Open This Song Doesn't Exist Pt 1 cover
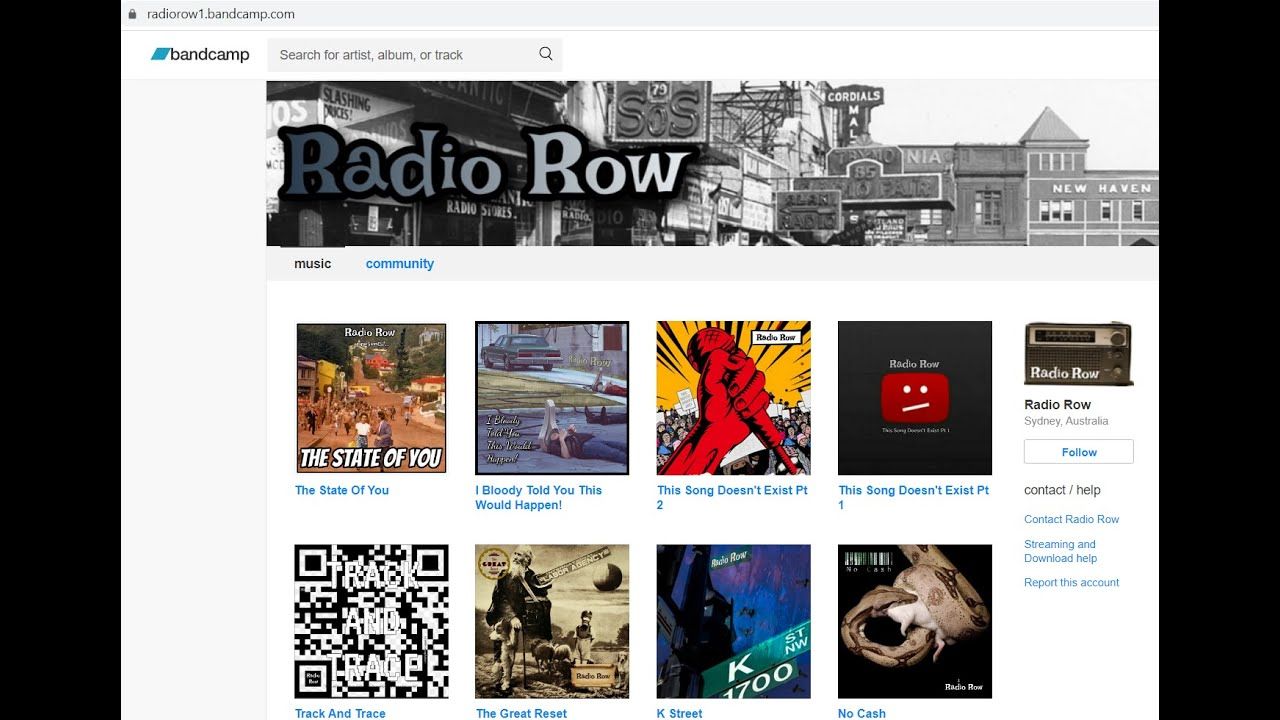This screenshot has height=720, width=1280. tap(914, 398)
